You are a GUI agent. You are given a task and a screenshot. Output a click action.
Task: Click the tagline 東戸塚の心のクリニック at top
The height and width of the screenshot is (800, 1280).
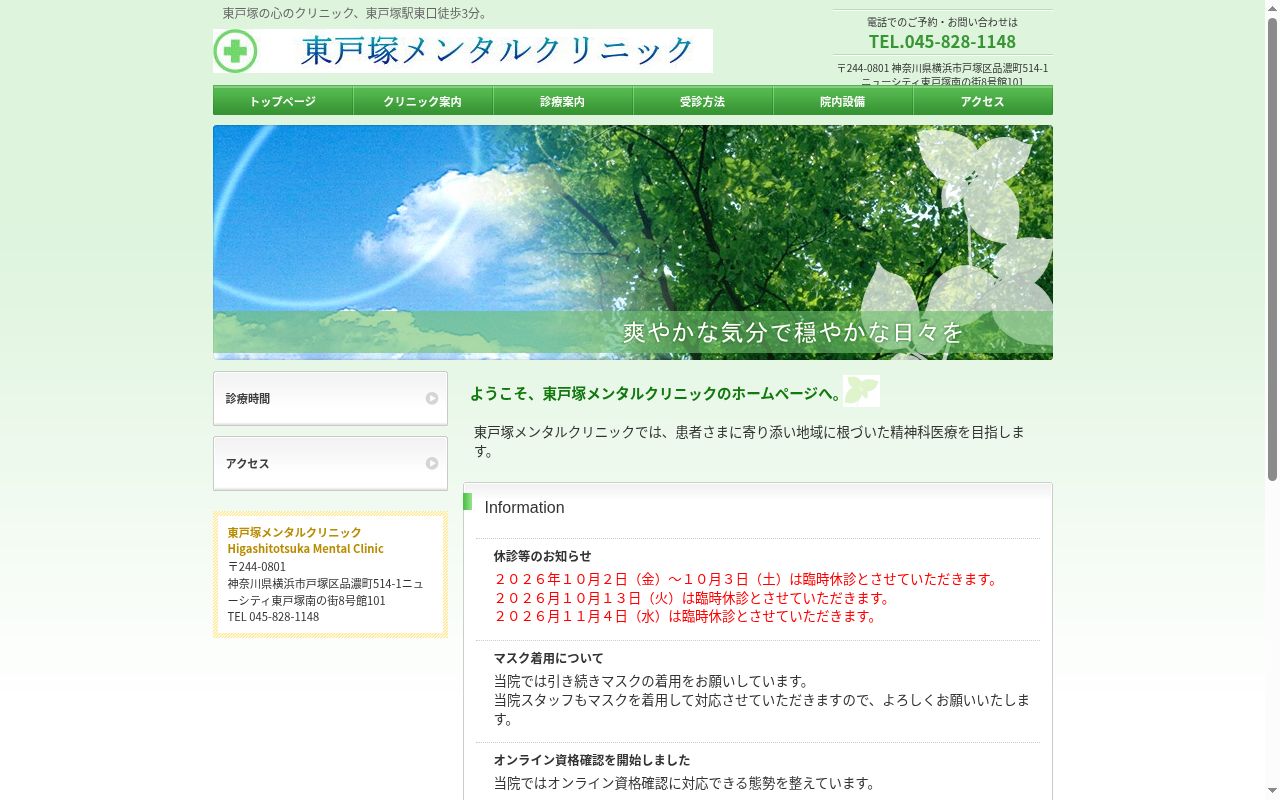pyautogui.click(x=356, y=13)
